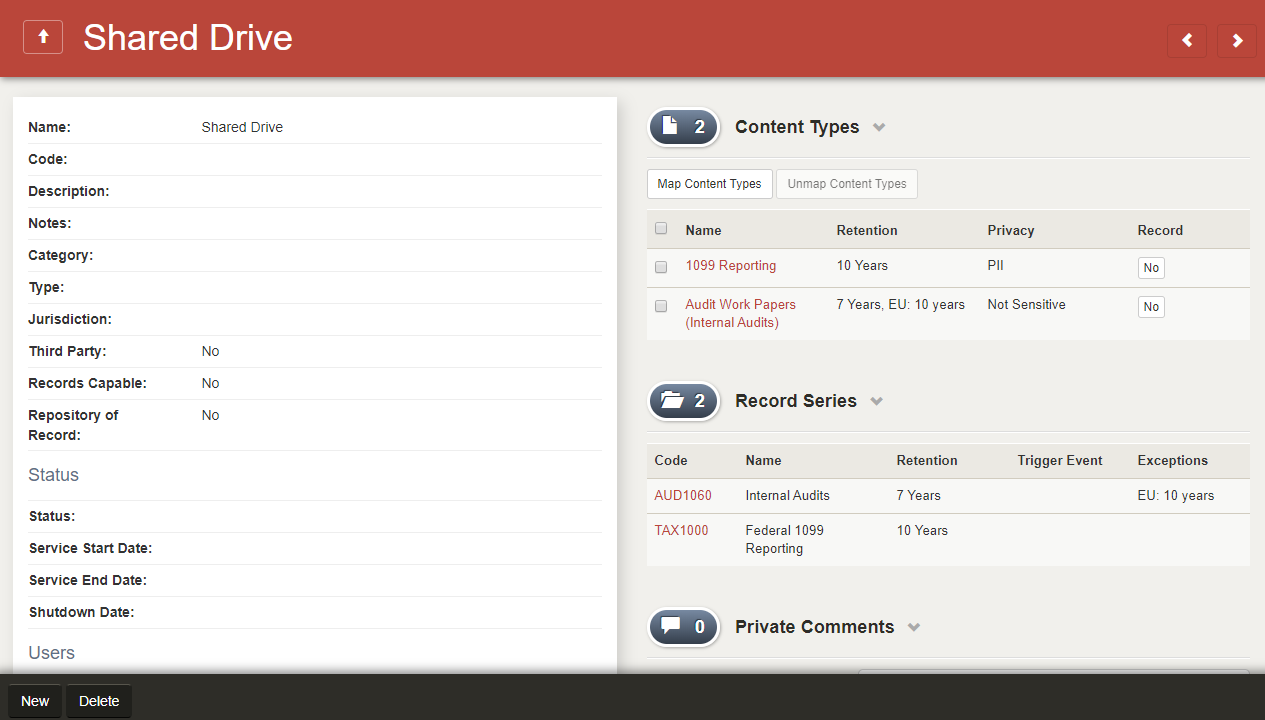Click New in the bottom toolbar
This screenshot has width=1265, height=720.
35,701
